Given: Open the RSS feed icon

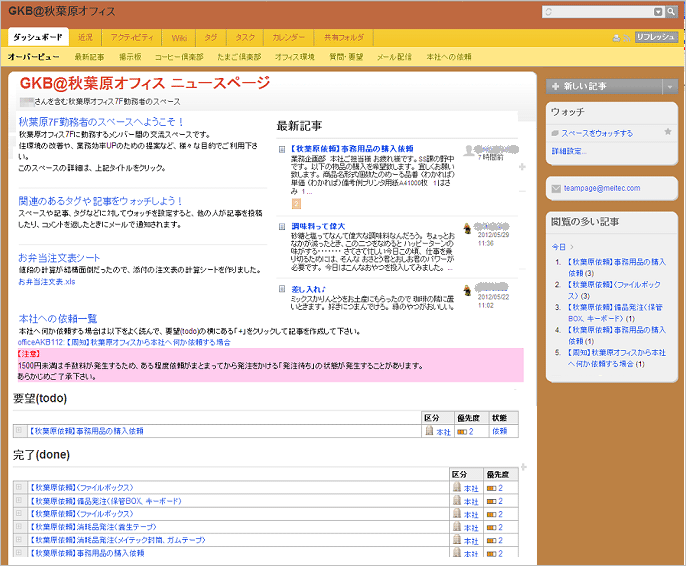Looking at the screenshot, I should (x=627, y=38).
